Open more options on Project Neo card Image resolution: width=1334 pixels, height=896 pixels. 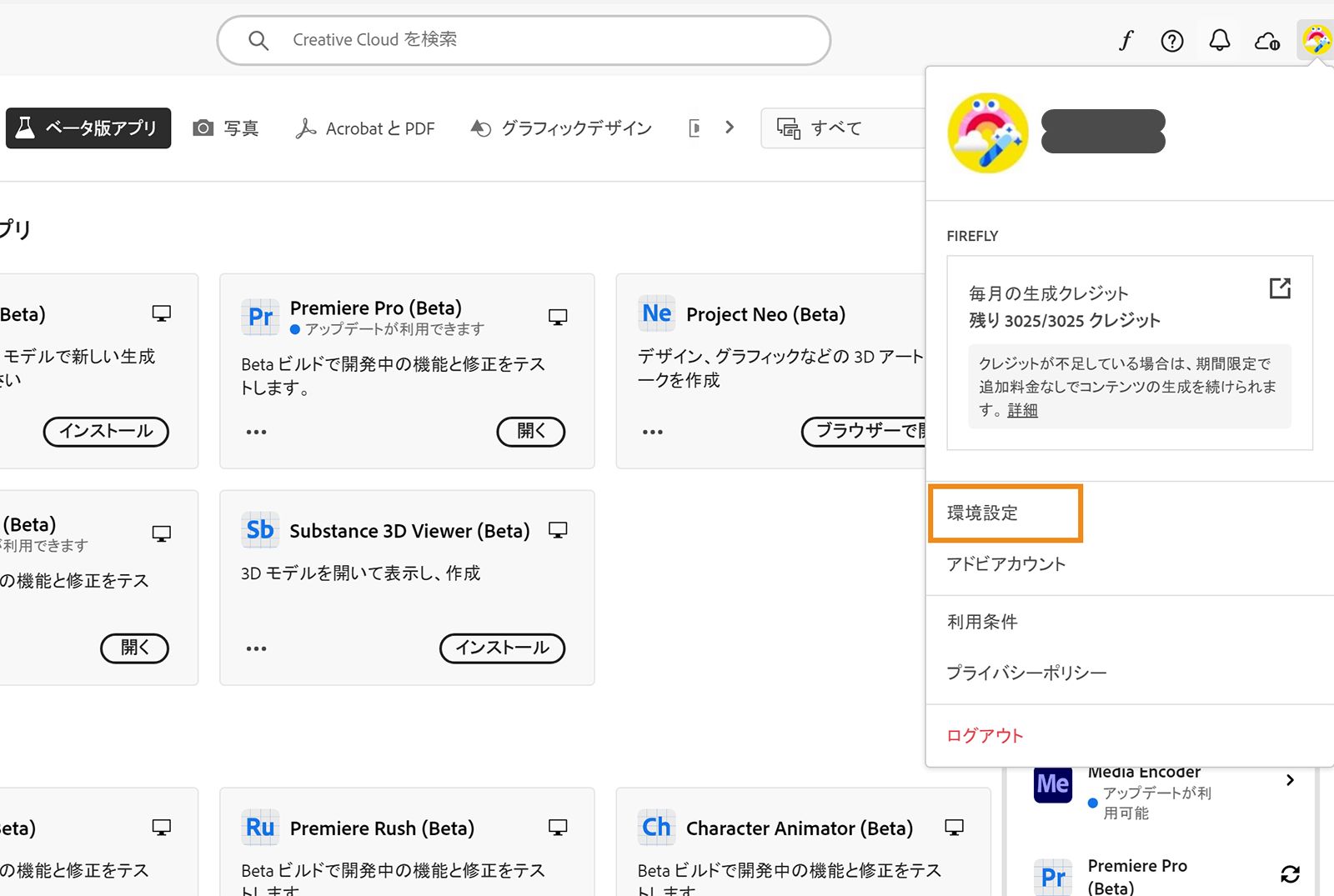point(652,432)
